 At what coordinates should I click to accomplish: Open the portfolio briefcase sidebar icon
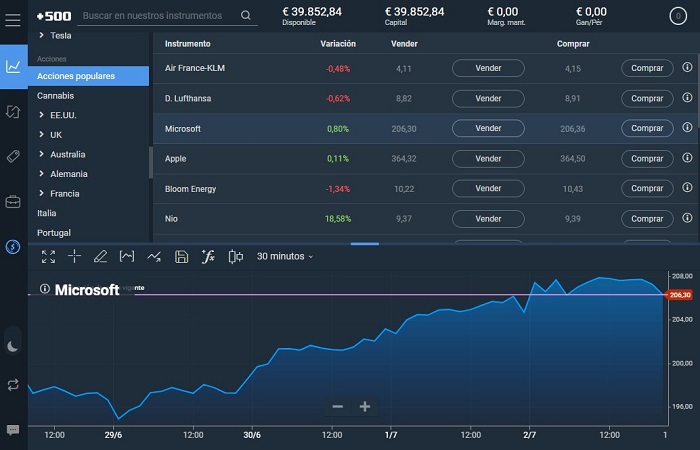13,202
